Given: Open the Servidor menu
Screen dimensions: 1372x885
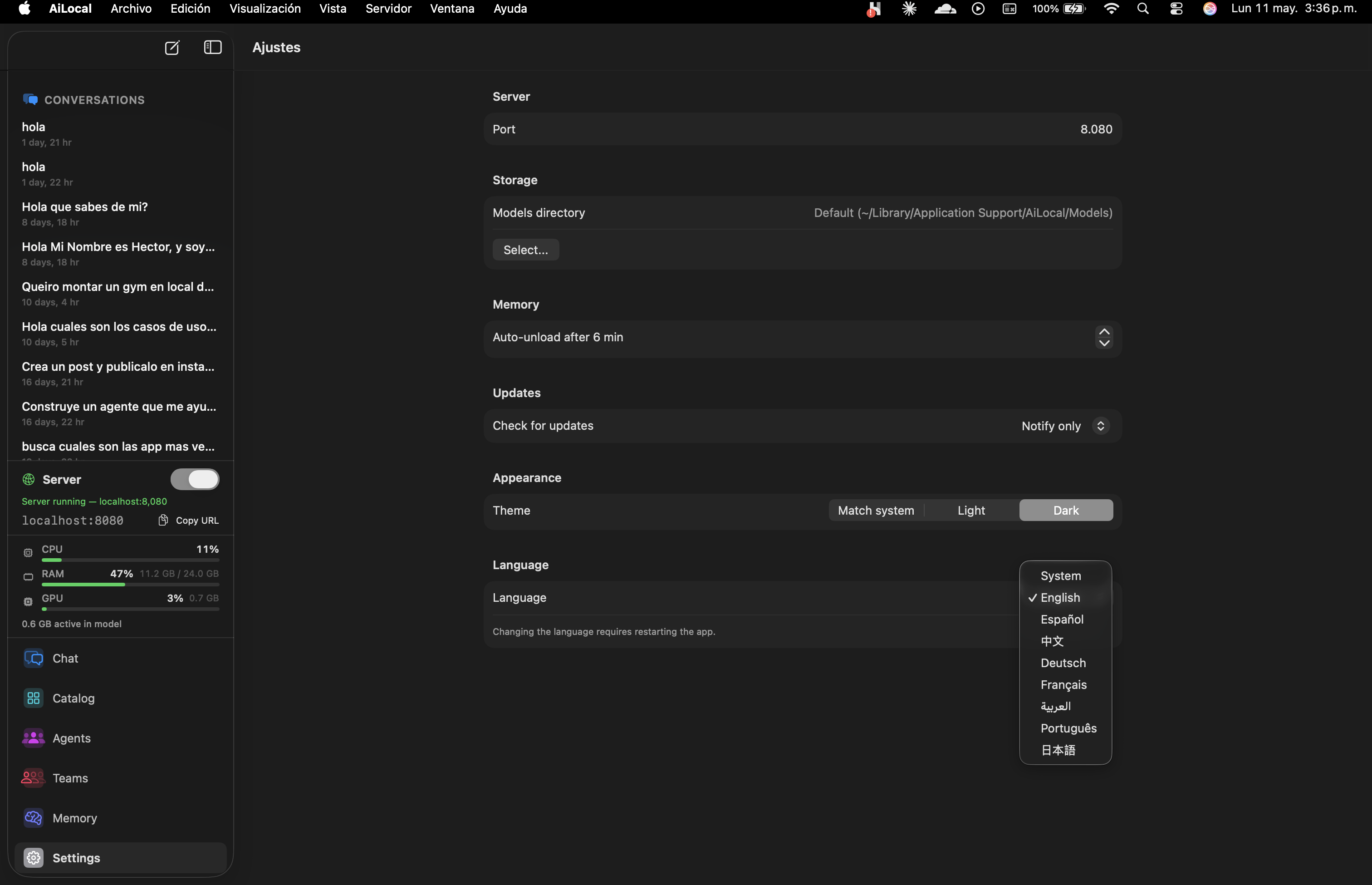Looking at the screenshot, I should click(x=388, y=9).
